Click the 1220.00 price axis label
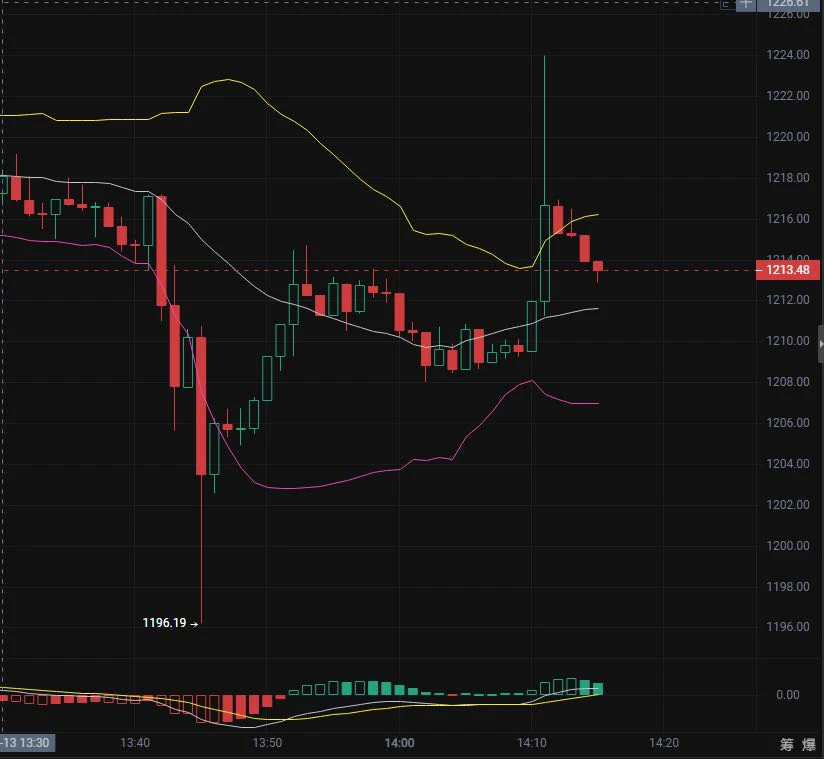 (x=788, y=137)
